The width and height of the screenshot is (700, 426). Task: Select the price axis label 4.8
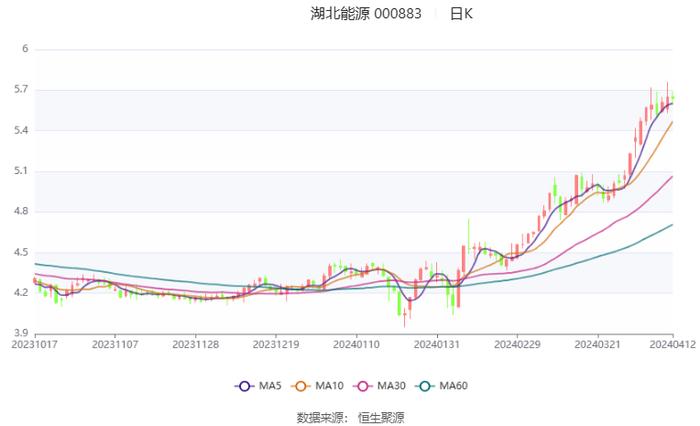tap(21, 211)
